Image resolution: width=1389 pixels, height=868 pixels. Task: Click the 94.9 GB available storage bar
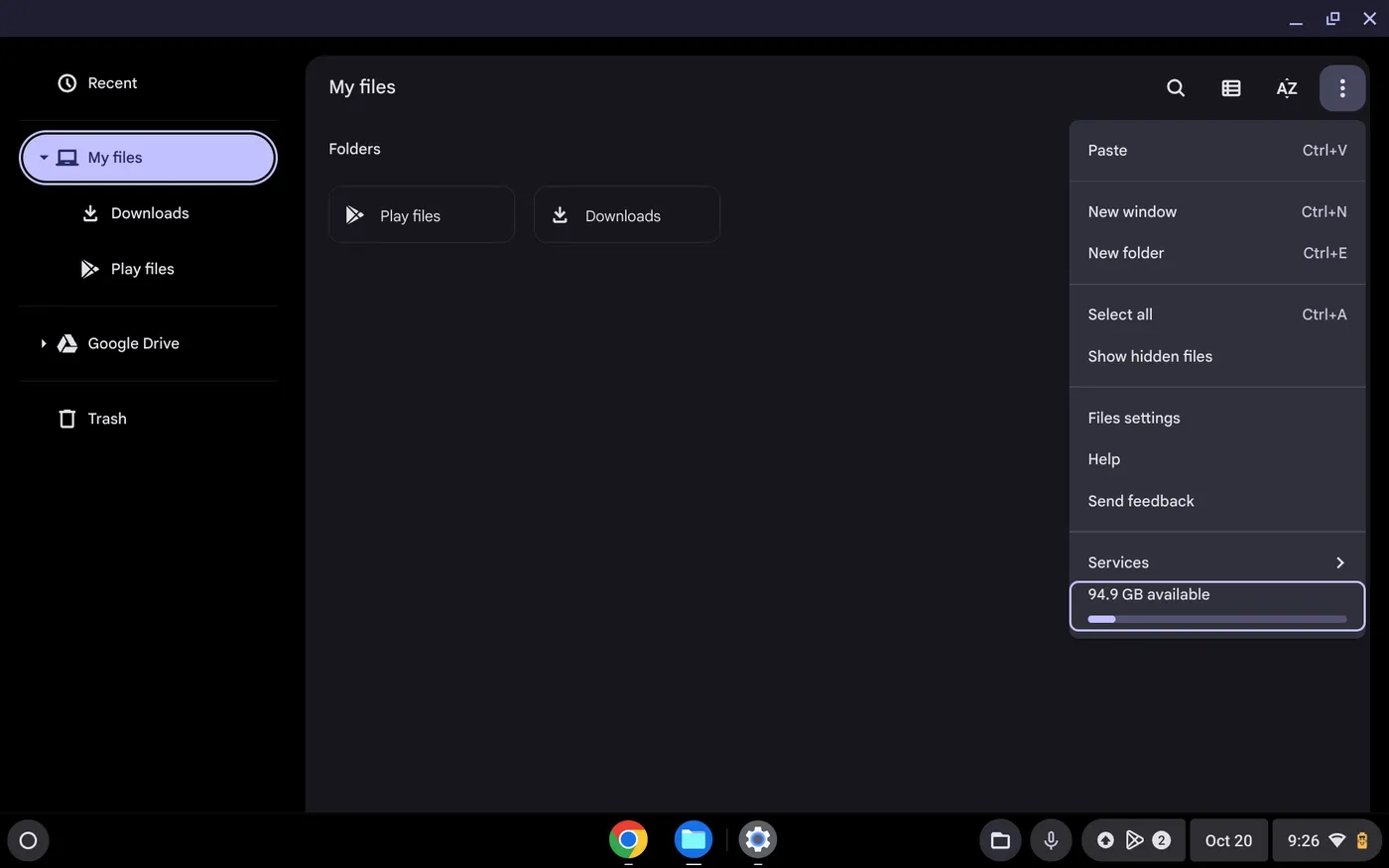1217,606
